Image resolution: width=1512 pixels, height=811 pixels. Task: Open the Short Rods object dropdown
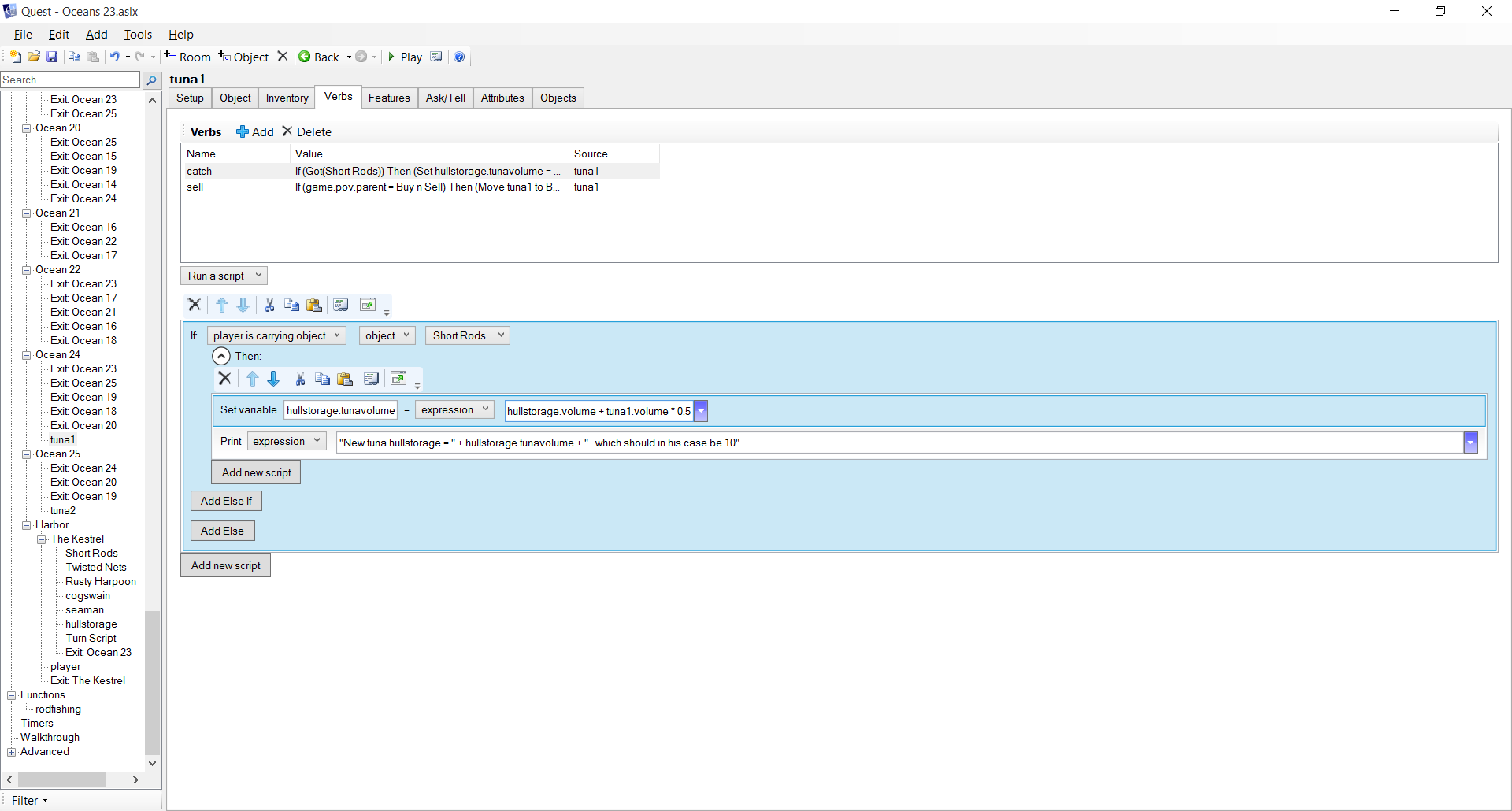click(468, 335)
